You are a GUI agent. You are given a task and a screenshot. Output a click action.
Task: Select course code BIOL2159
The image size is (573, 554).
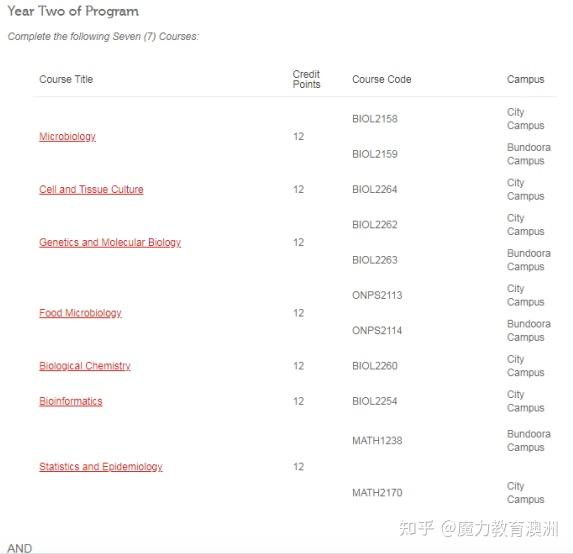(x=375, y=154)
